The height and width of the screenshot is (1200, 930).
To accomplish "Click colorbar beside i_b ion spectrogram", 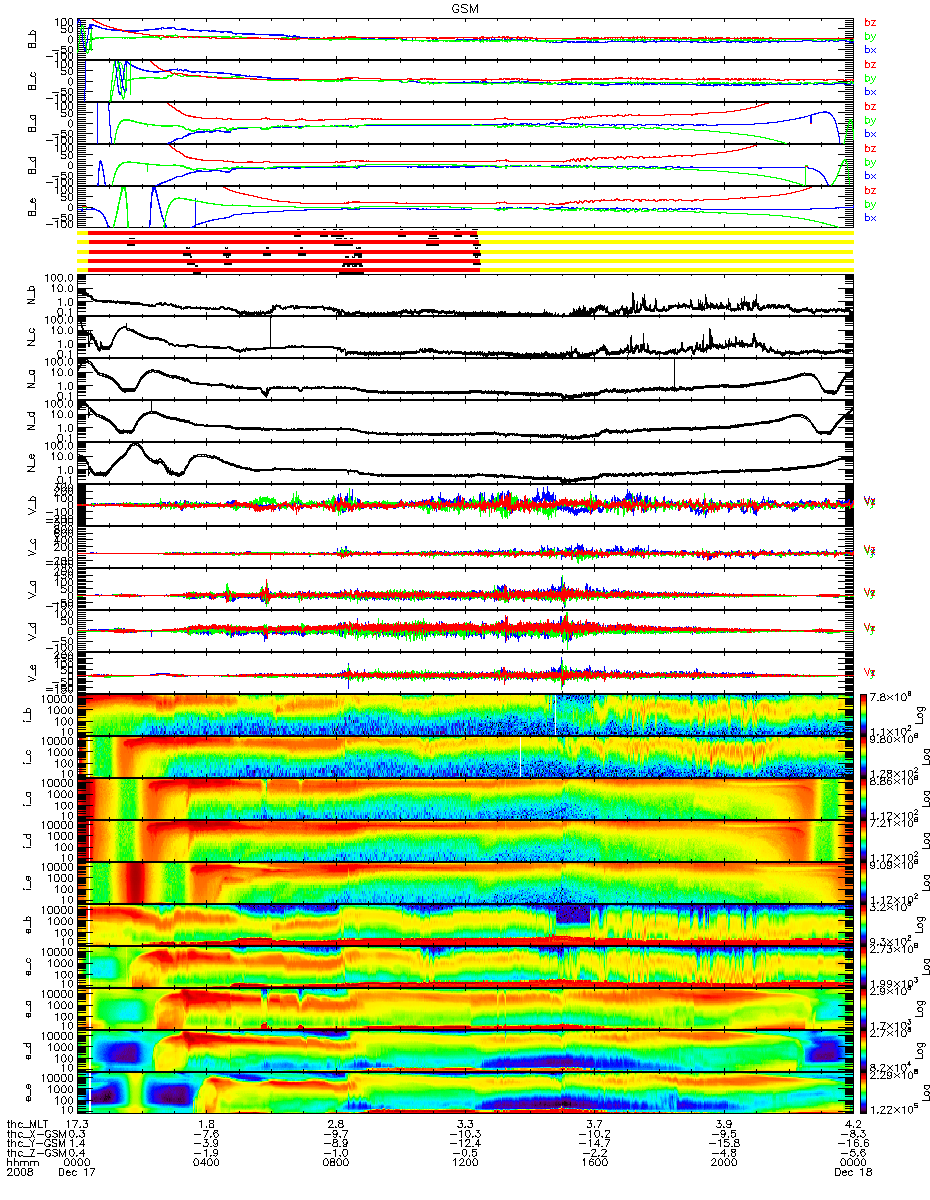I will pos(865,714).
